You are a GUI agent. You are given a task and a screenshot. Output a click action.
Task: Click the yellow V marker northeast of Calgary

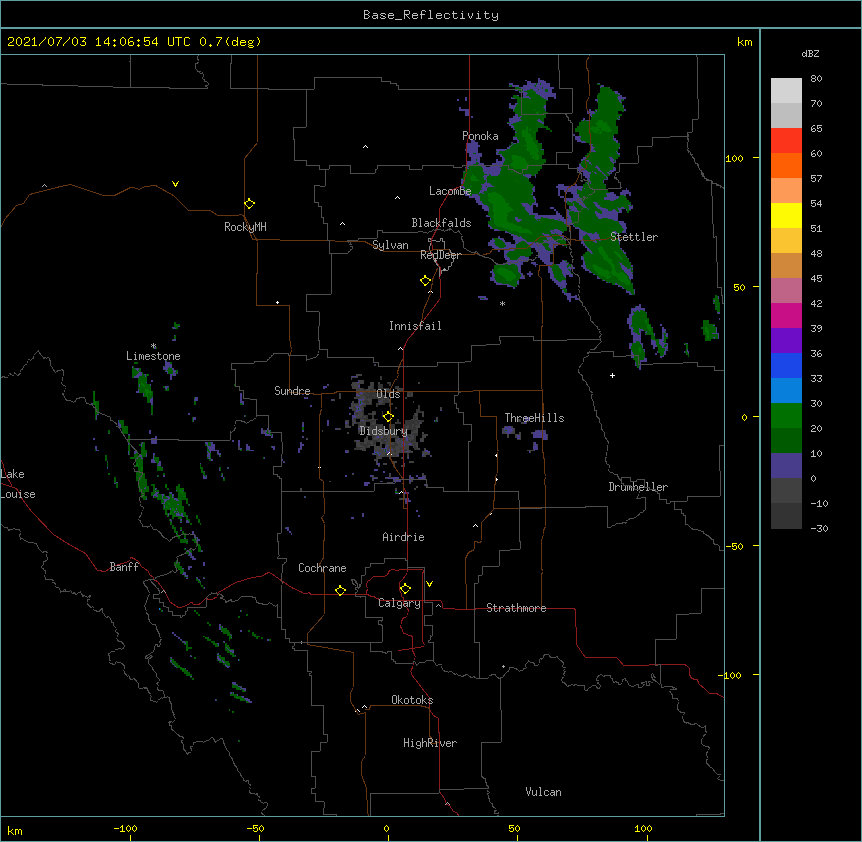point(429,584)
